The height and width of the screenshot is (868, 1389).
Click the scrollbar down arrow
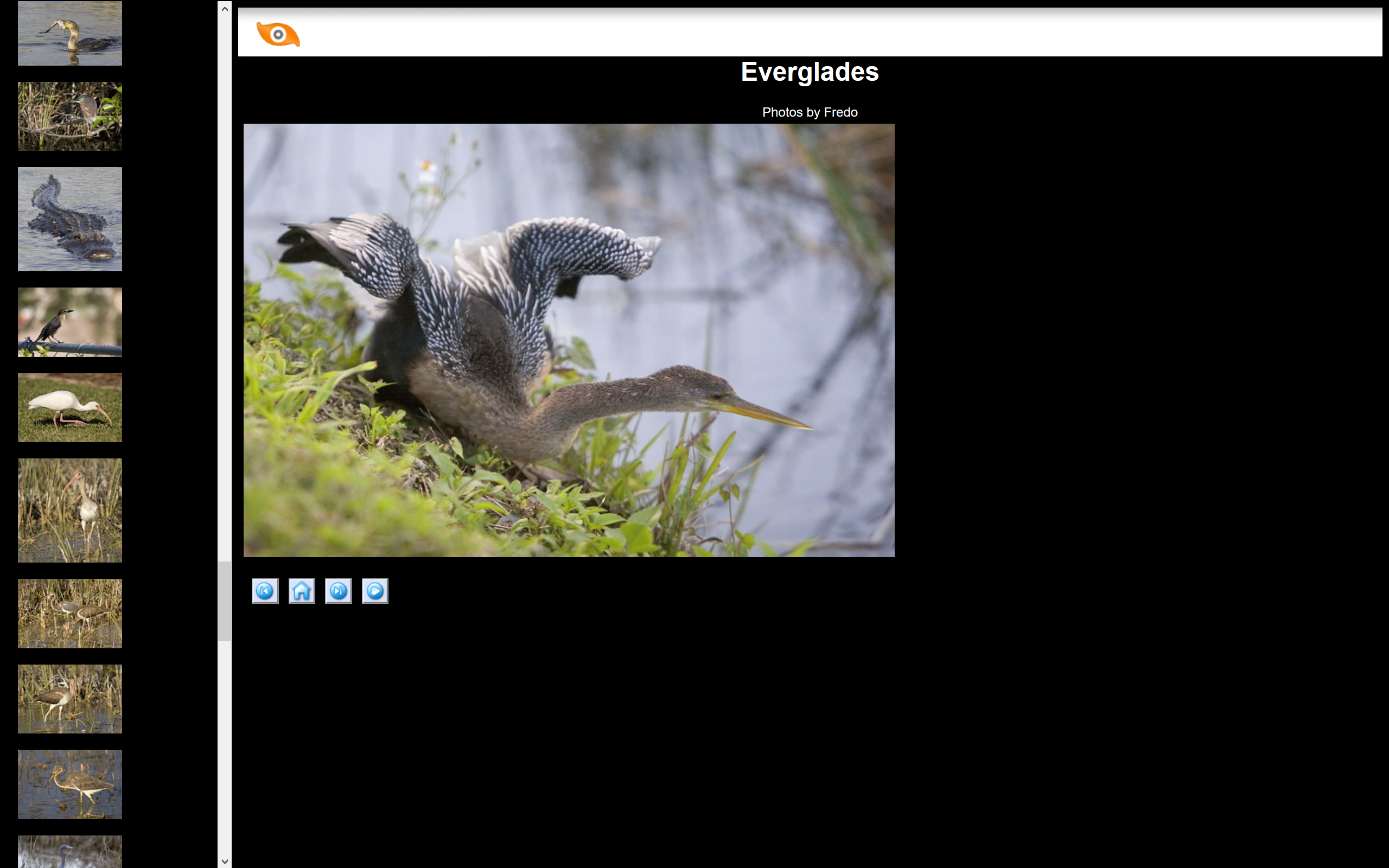click(225, 861)
